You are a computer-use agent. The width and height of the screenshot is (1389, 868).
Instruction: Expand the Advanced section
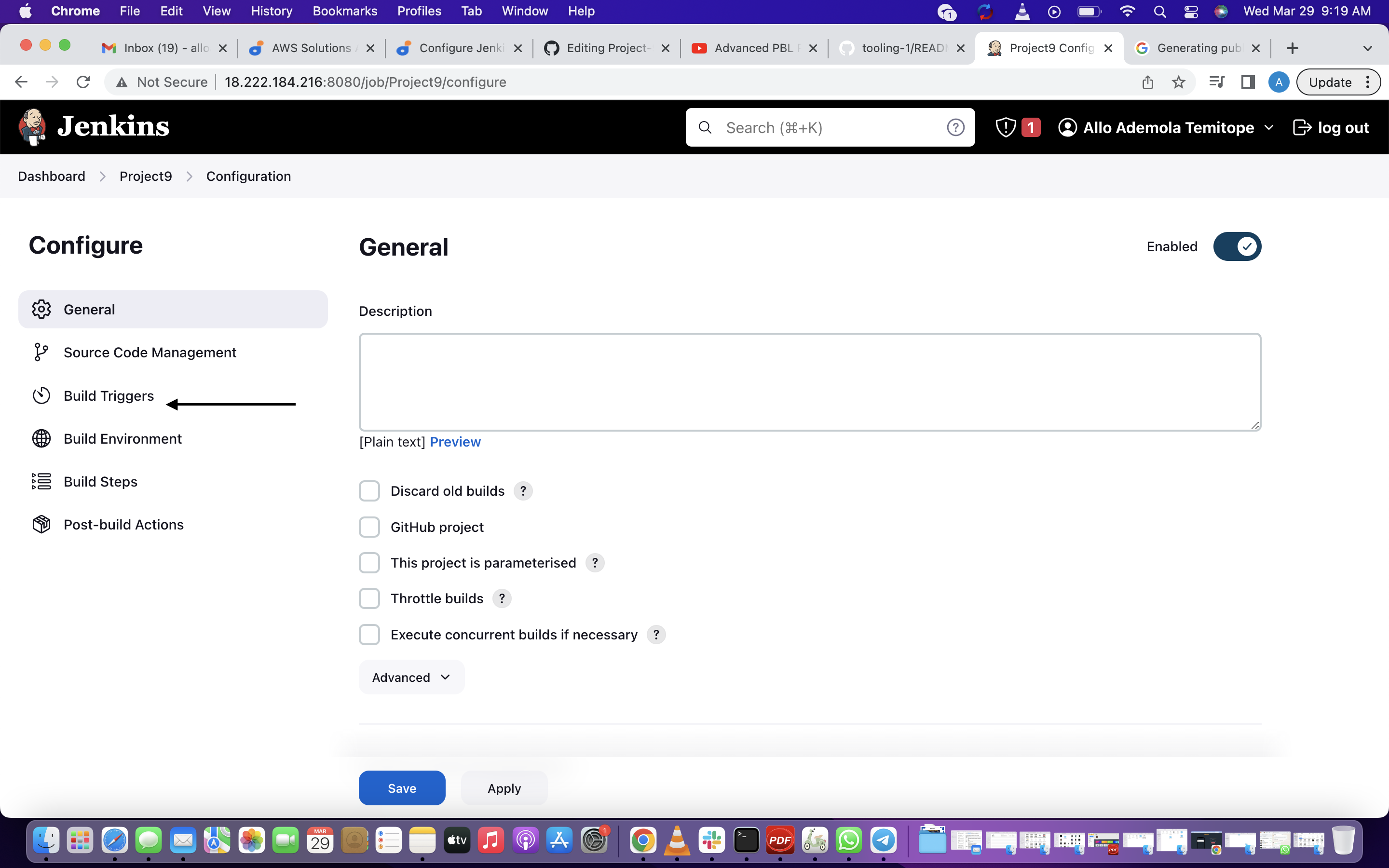click(x=410, y=677)
